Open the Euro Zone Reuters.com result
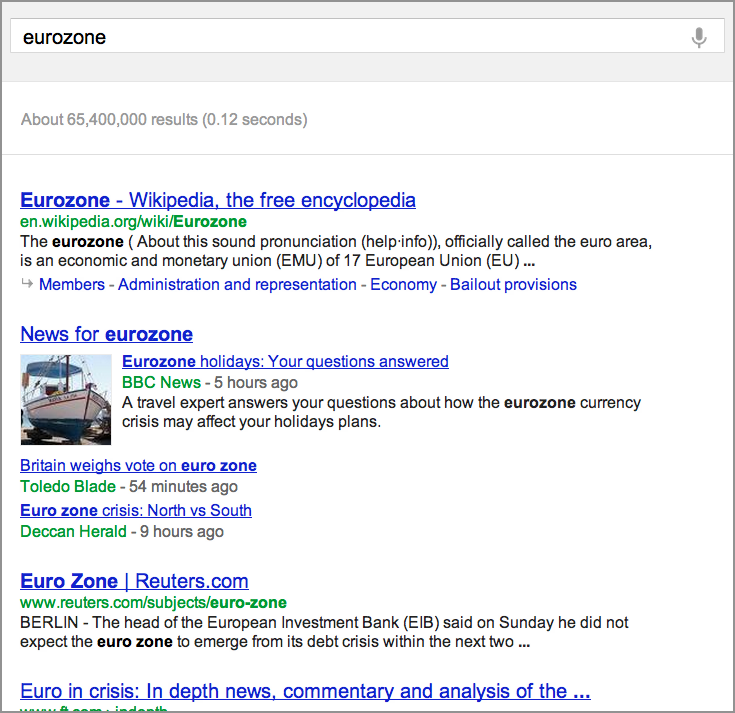 134,581
